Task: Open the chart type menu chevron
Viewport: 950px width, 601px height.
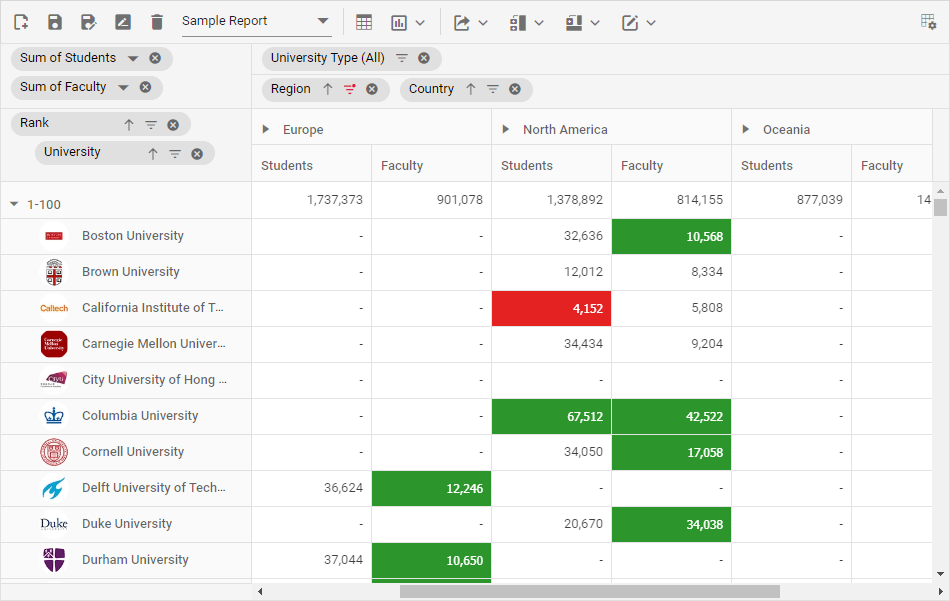Action: pyautogui.click(x=420, y=21)
